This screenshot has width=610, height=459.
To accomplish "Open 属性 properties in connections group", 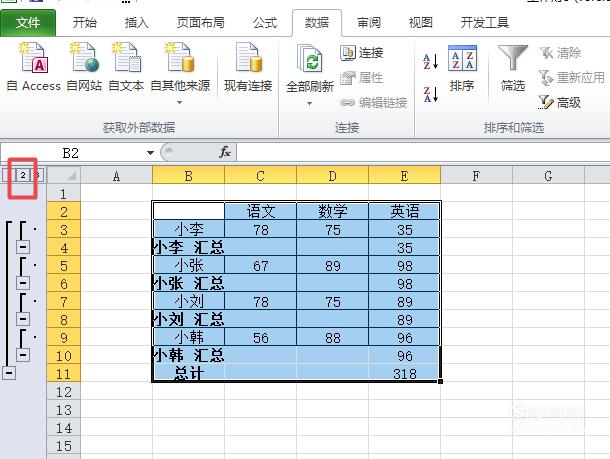I will click(362, 78).
